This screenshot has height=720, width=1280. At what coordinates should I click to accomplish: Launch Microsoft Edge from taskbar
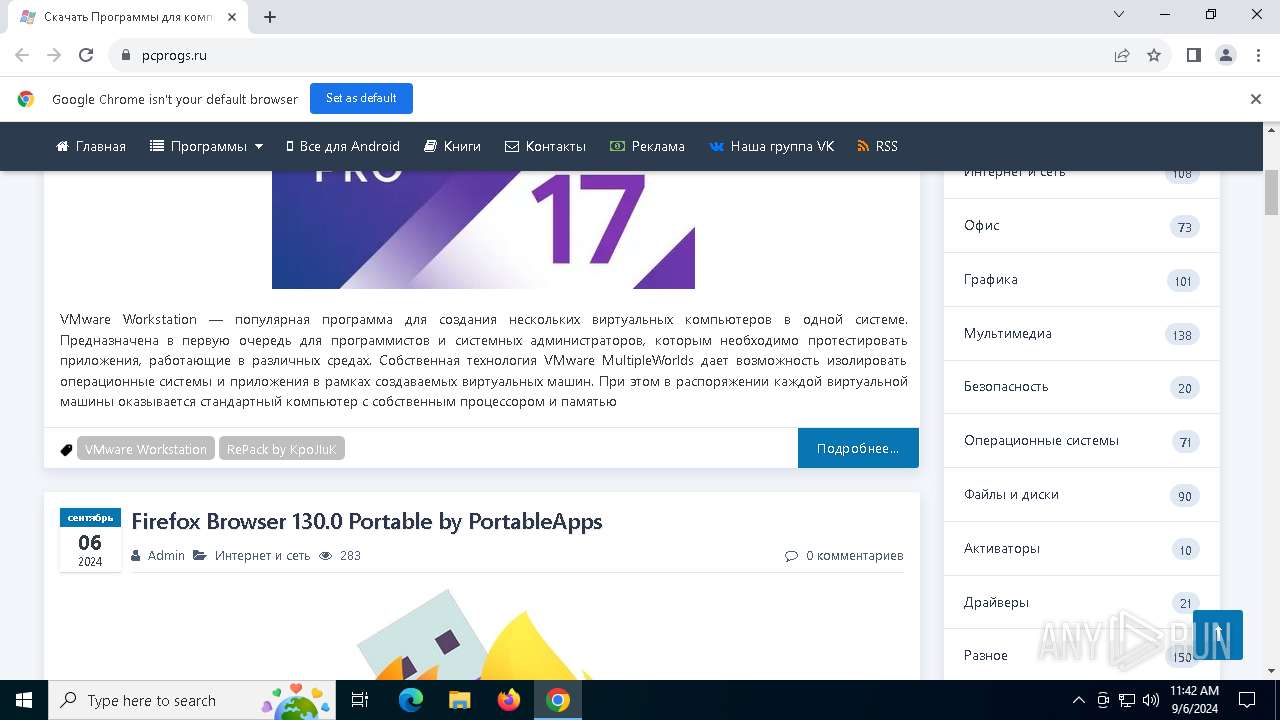[411, 700]
